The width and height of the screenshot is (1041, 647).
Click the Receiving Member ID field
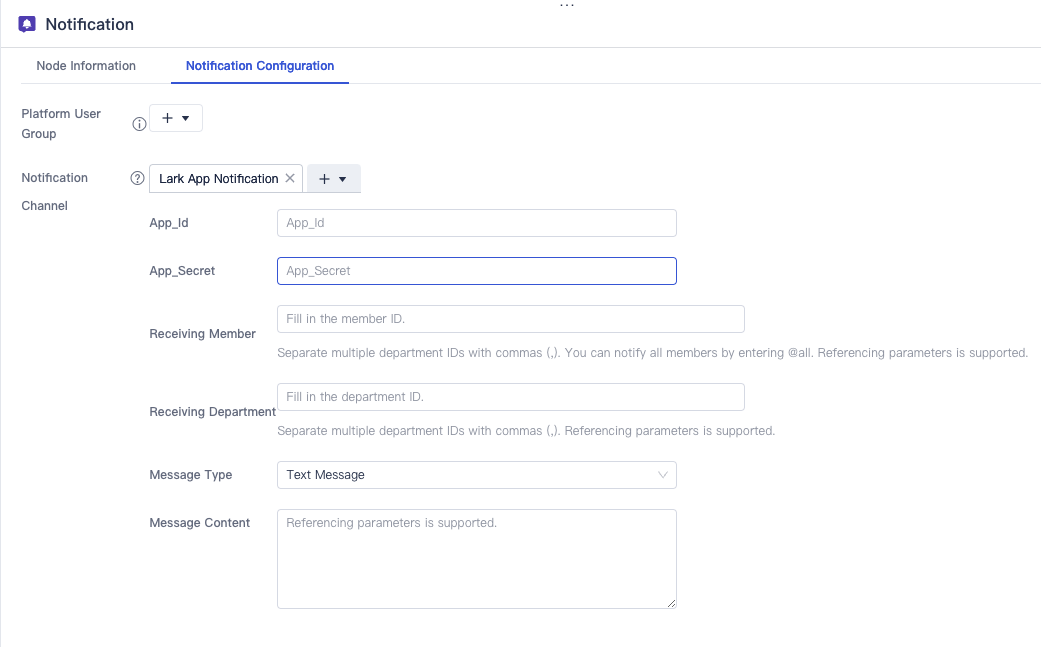click(510, 319)
